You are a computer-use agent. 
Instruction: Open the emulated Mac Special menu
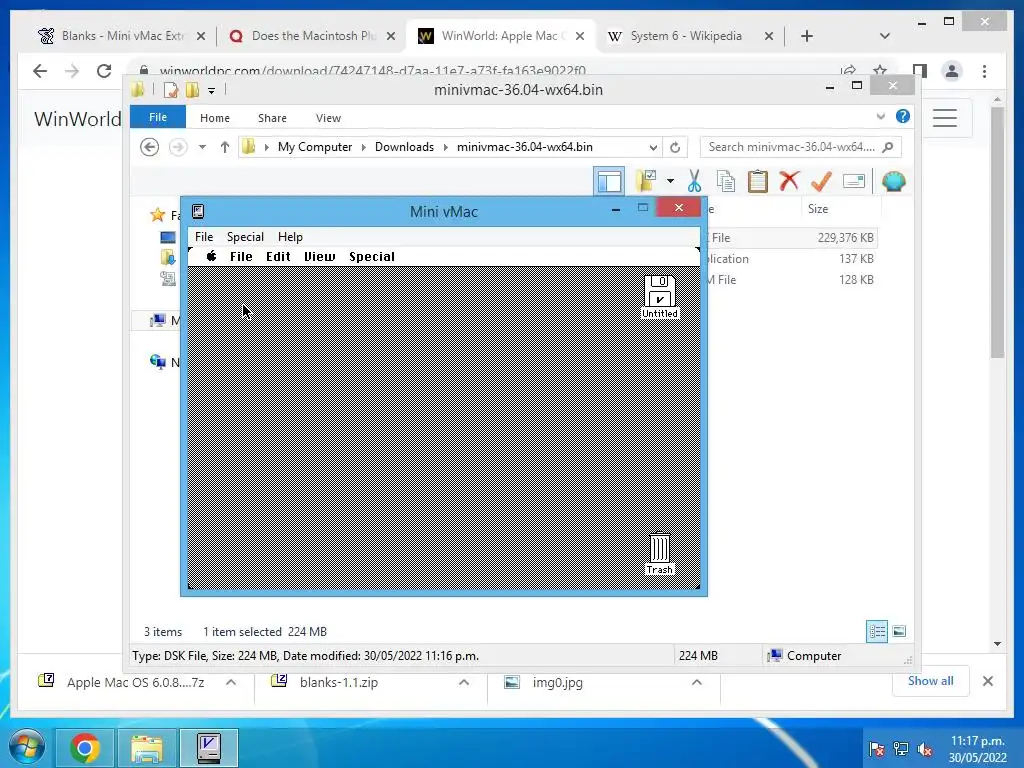(x=372, y=257)
